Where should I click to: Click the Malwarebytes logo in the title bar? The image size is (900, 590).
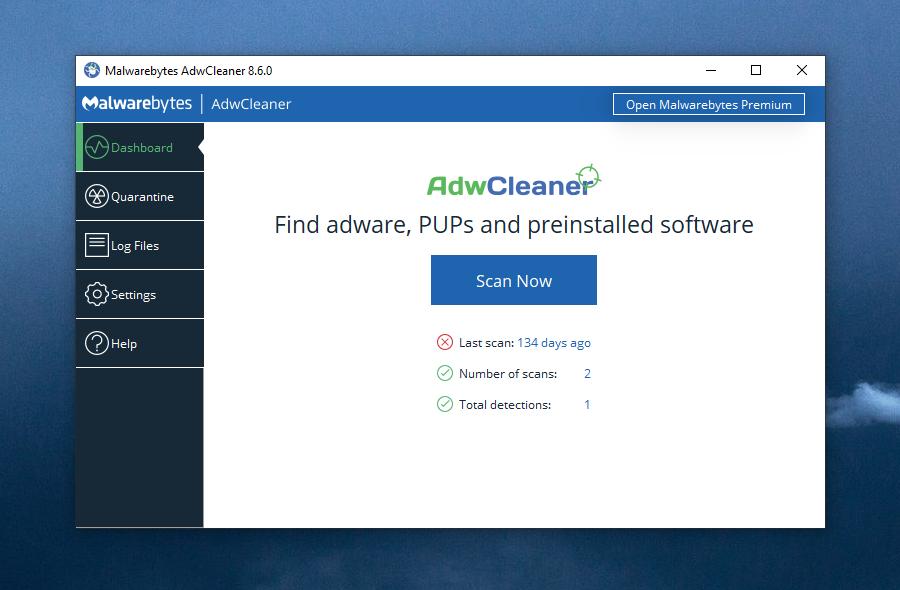coord(137,103)
